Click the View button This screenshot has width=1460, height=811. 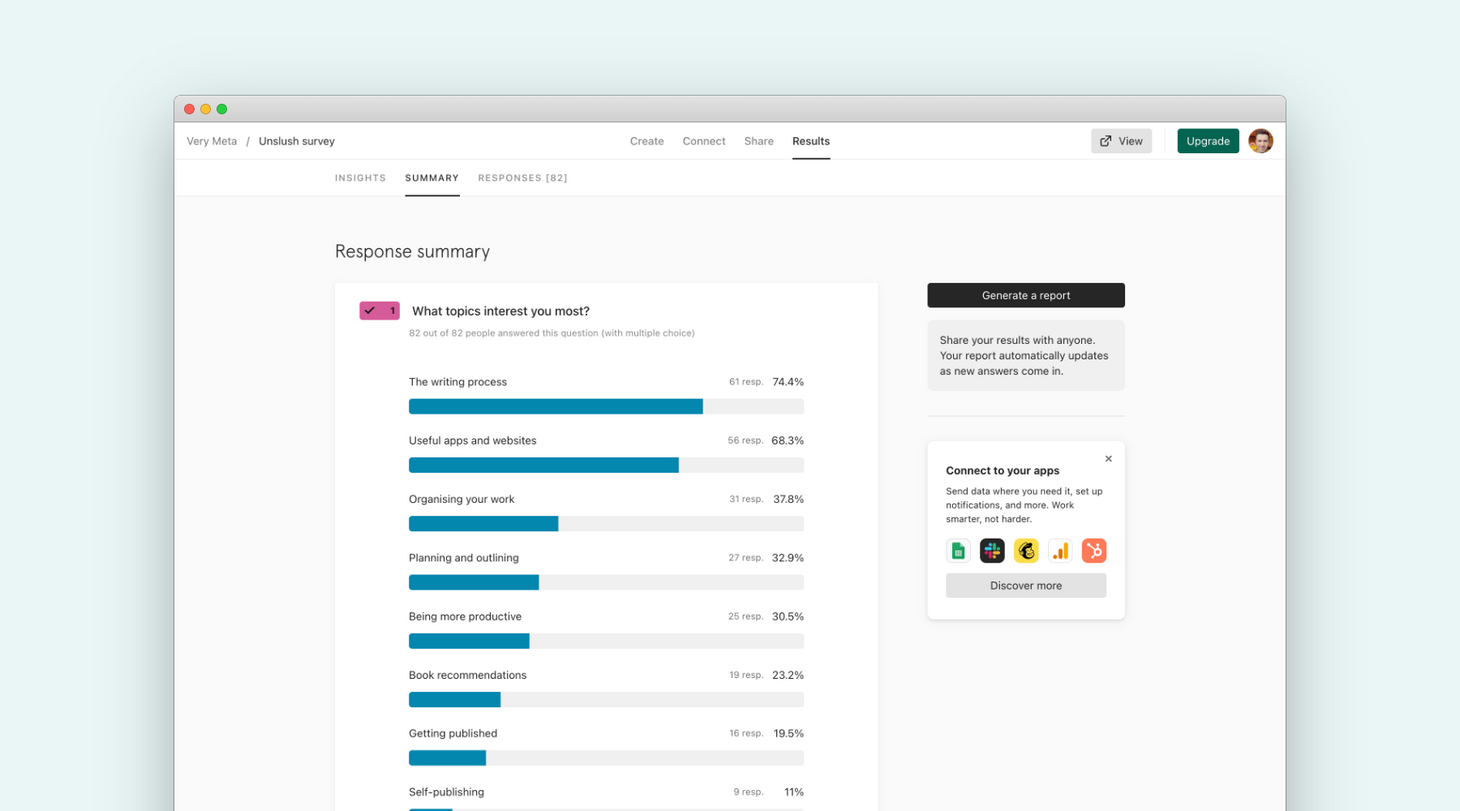(1121, 141)
